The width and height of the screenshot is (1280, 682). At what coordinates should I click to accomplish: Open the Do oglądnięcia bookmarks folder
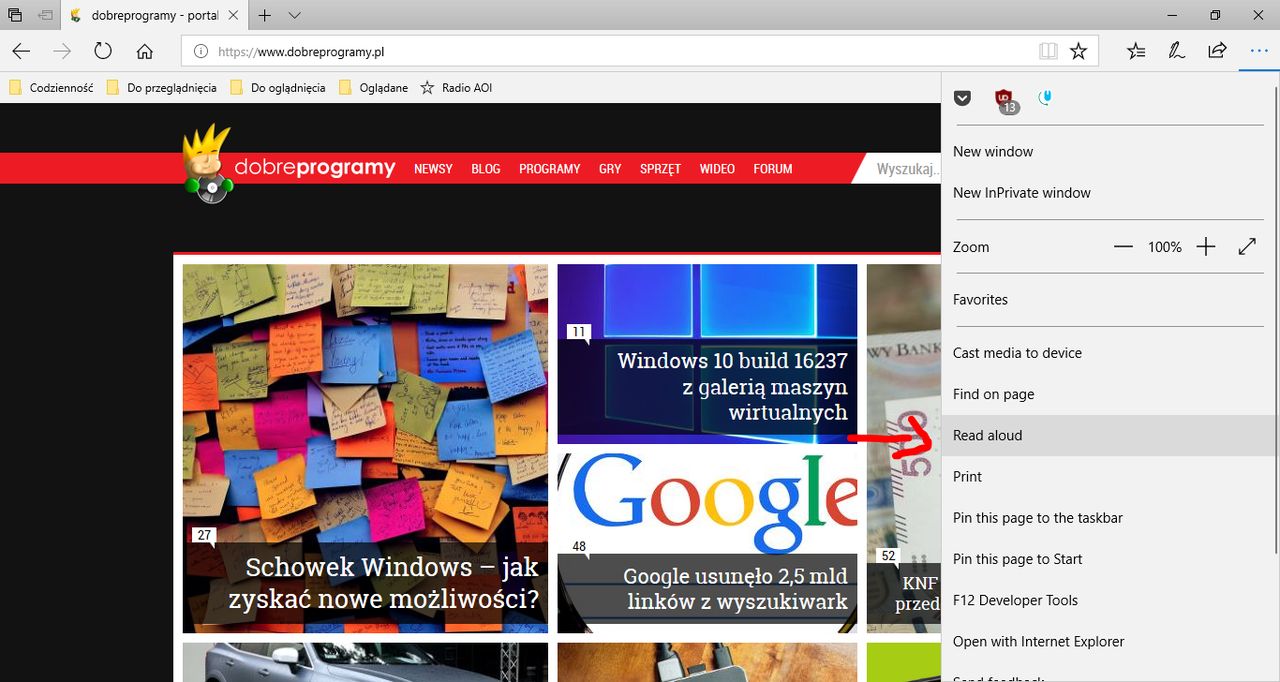[x=278, y=88]
